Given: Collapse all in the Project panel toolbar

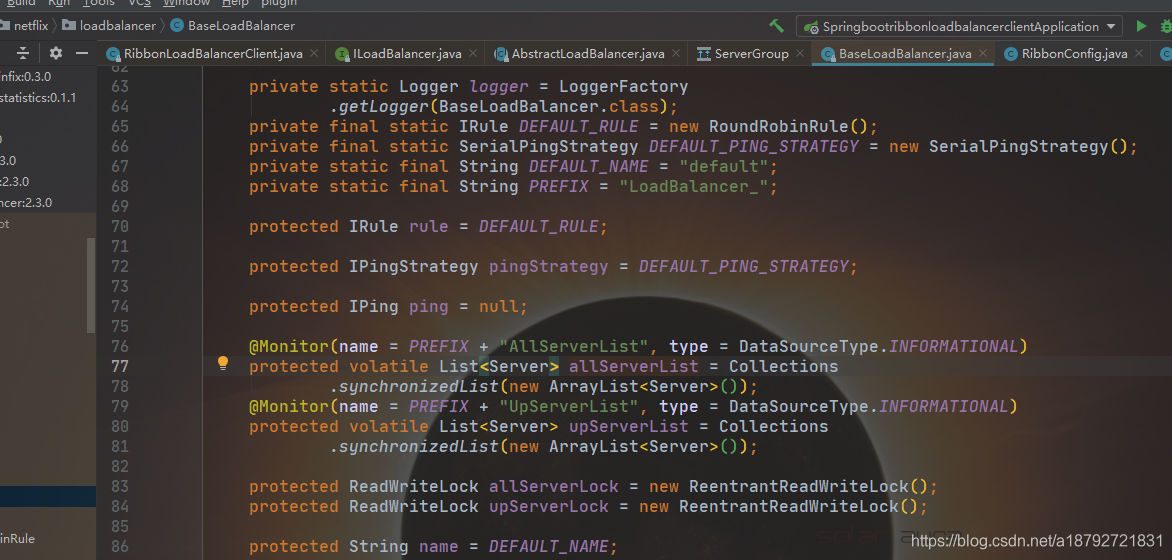Looking at the screenshot, I should click(x=24, y=53).
